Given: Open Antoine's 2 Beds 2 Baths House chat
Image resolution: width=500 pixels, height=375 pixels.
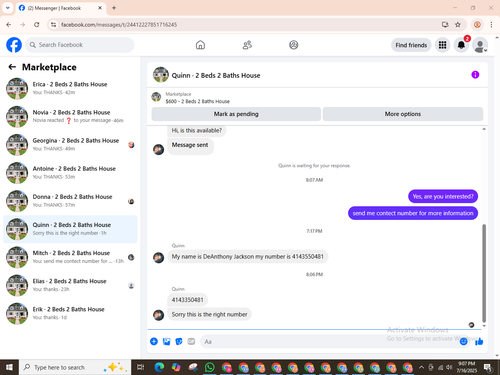Looking at the screenshot, I should [70, 173].
